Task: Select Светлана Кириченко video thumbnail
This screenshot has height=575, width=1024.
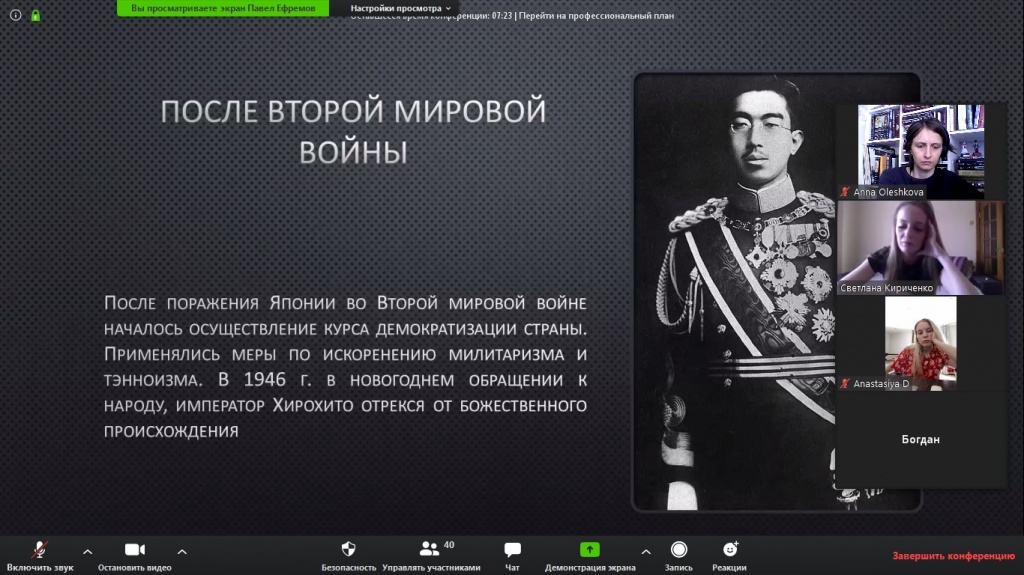Action: click(920, 248)
